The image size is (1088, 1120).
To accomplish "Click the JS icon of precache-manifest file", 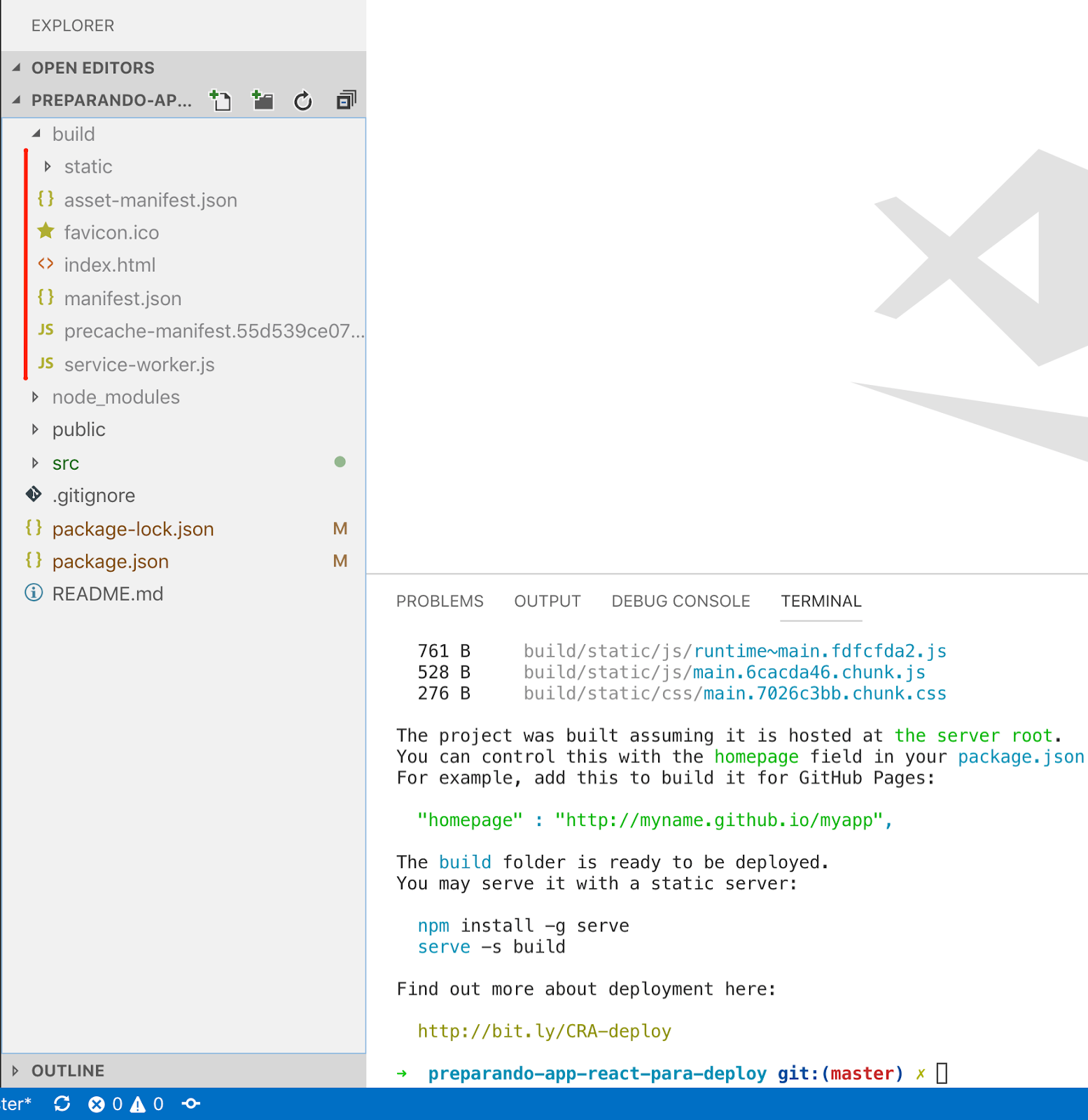I will 46,330.
